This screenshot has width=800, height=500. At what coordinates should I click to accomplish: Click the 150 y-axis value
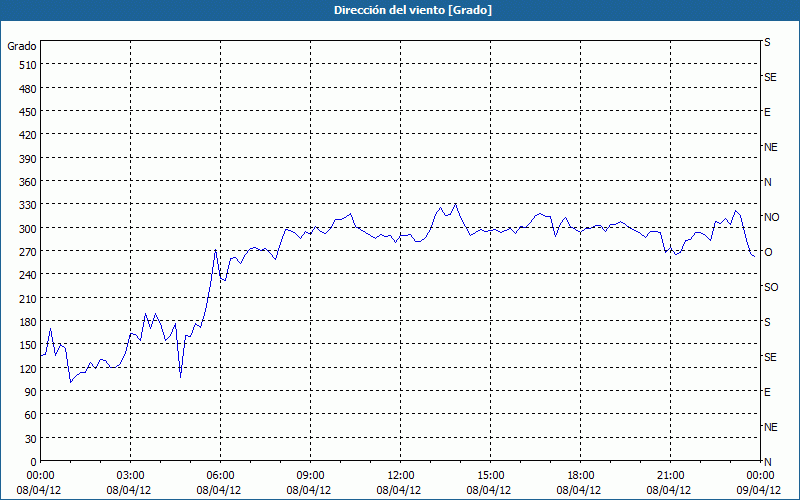point(28,345)
